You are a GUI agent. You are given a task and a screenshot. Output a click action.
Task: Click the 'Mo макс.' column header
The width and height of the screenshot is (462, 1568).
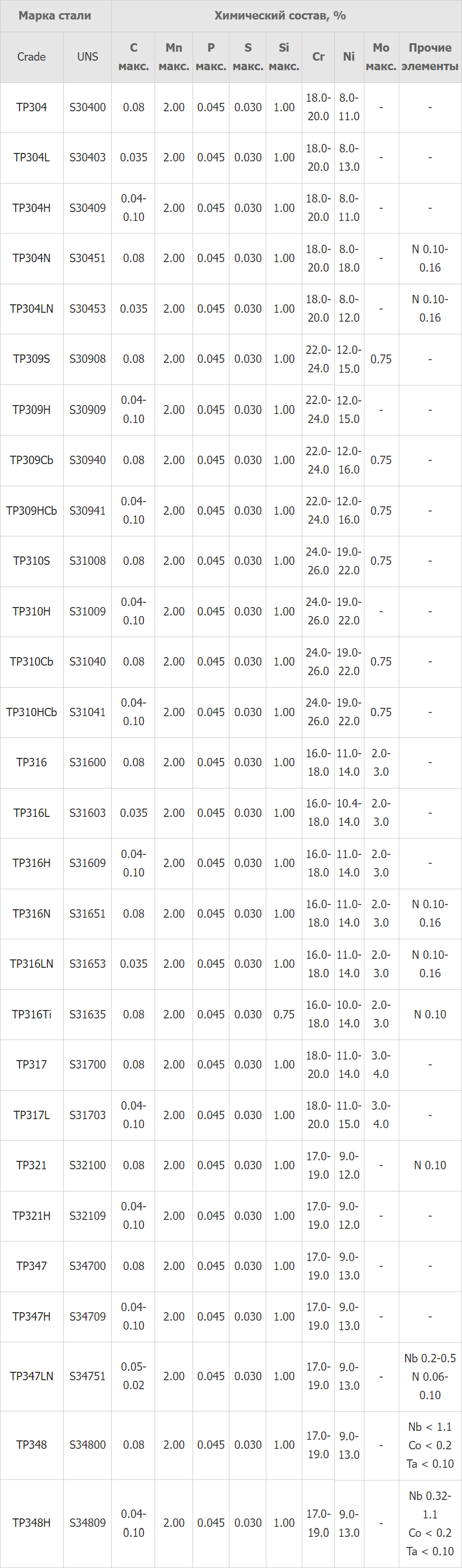(x=381, y=57)
